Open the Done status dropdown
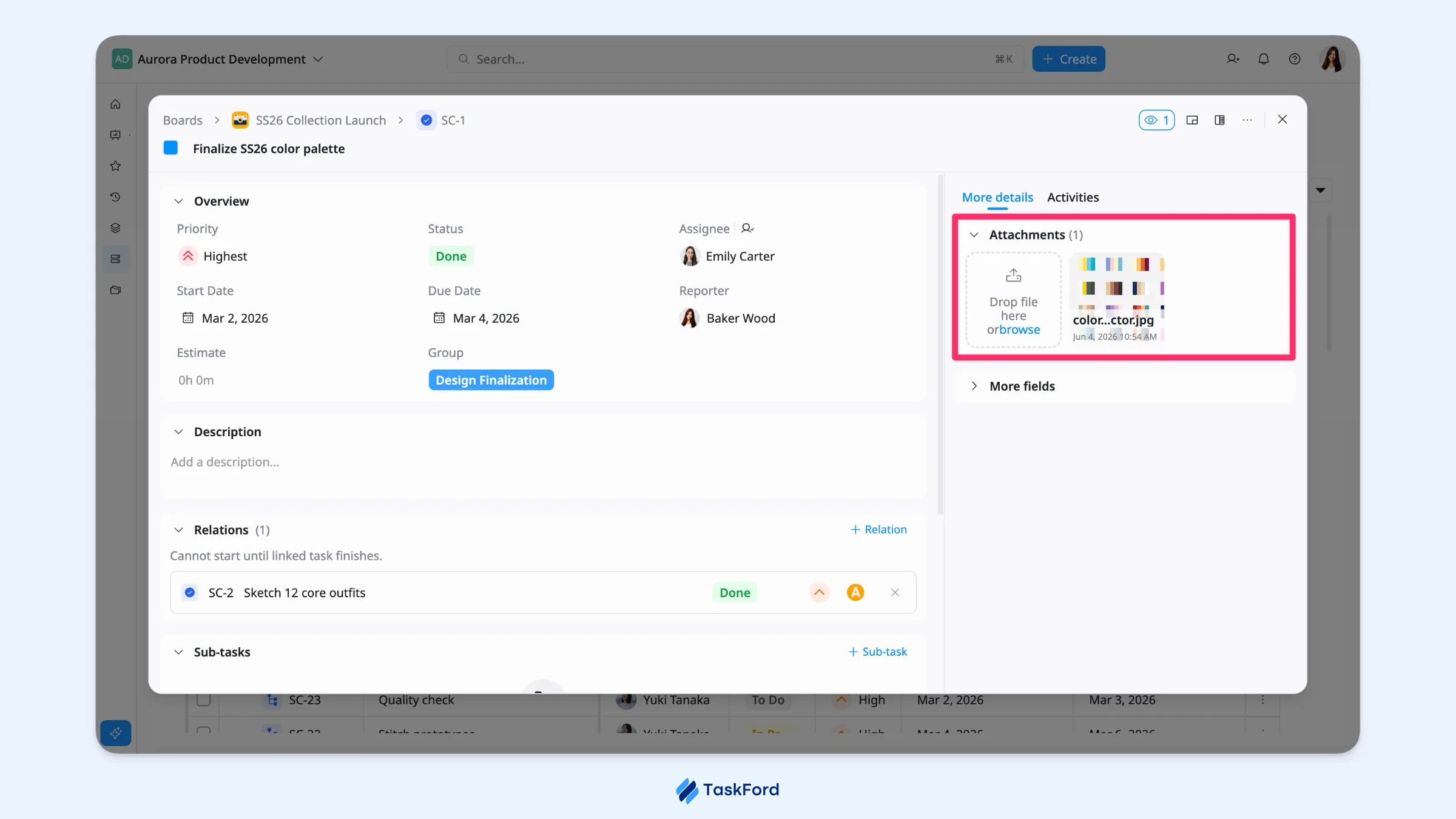 pyautogui.click(x=451, y=256)
